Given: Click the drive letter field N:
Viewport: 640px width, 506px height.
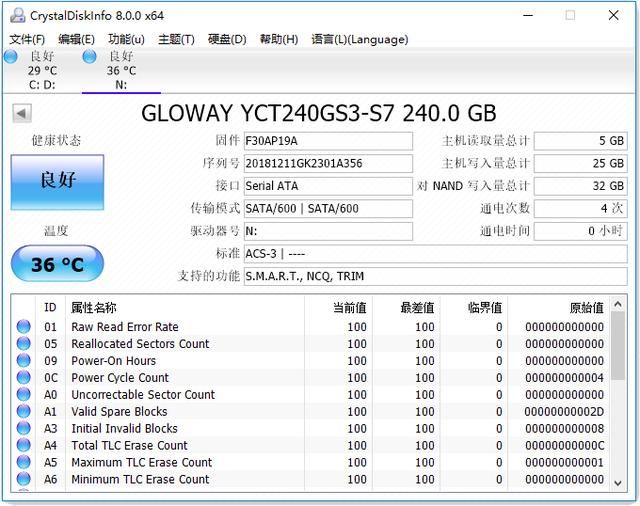Looking at the screenshot, I should (328, 231).
